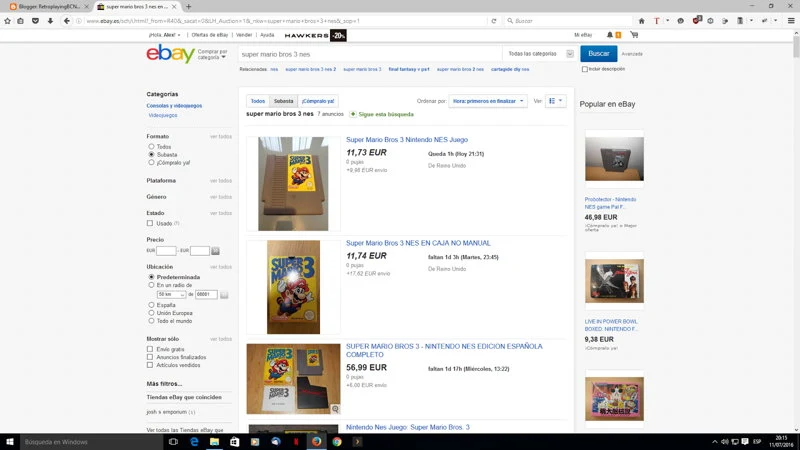Click the browser reload button
This screenshot has width=800, height=450.
[494, 20]
